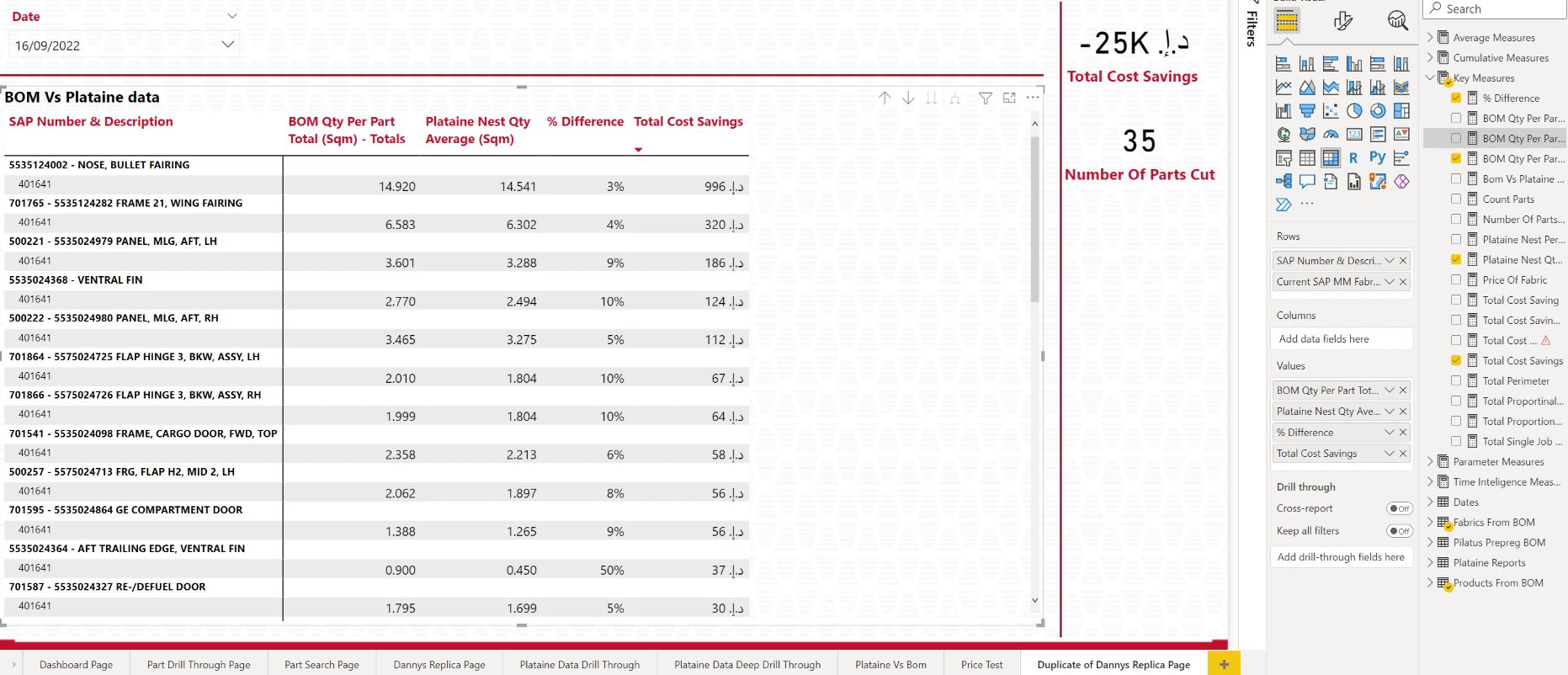Toggle the Cross-report drill through switch
This screenshot has height=675, width=1568.
click(x=1399, y=508)
